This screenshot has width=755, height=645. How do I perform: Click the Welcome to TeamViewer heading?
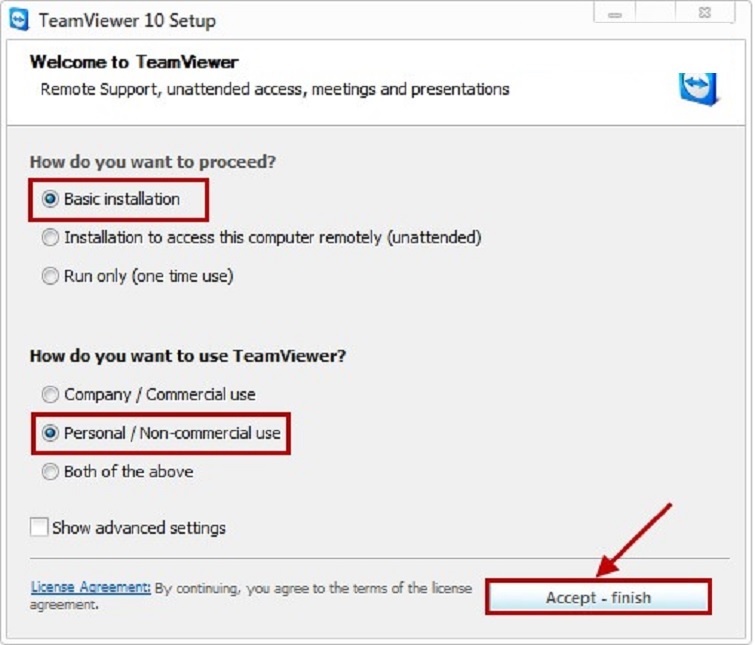(134, 62)
